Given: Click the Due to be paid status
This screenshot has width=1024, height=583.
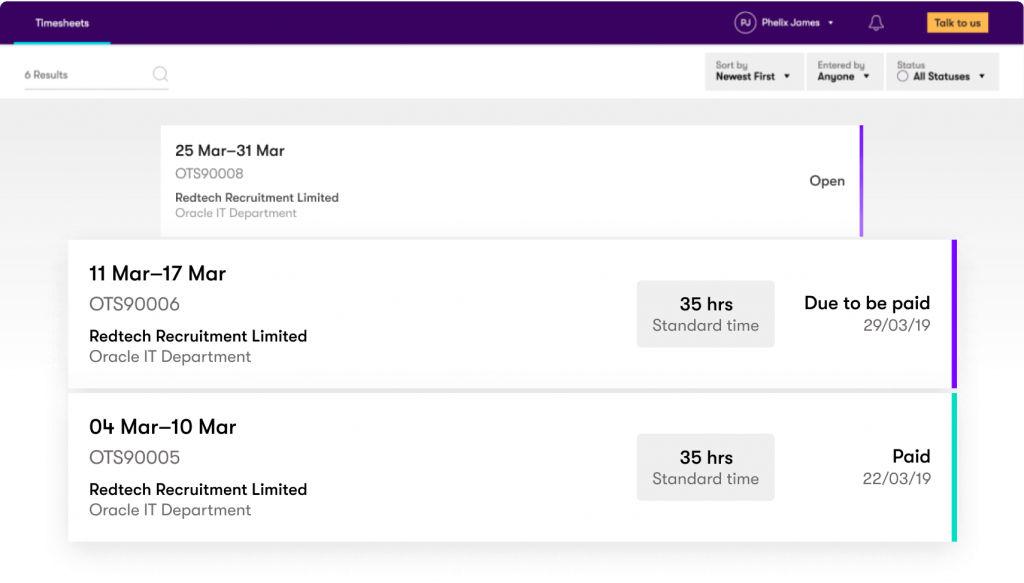Looking at the screenshot, I should [x=866, y=303].
